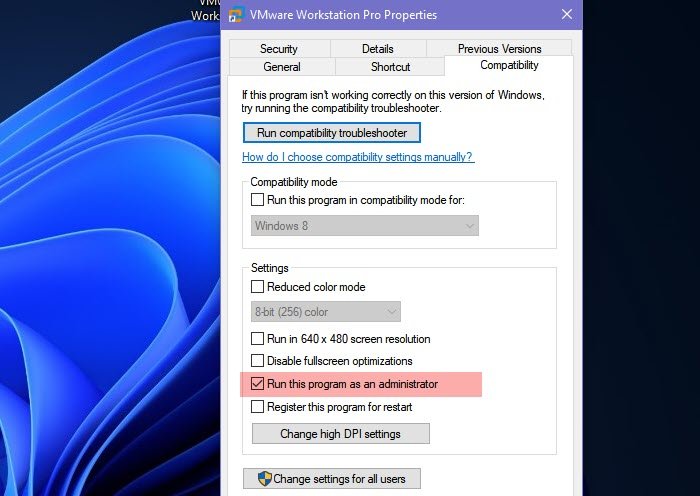Click the shield icon on Change settings button
Image resolution: width=700 pixels, height=496 pixels.
265,479
